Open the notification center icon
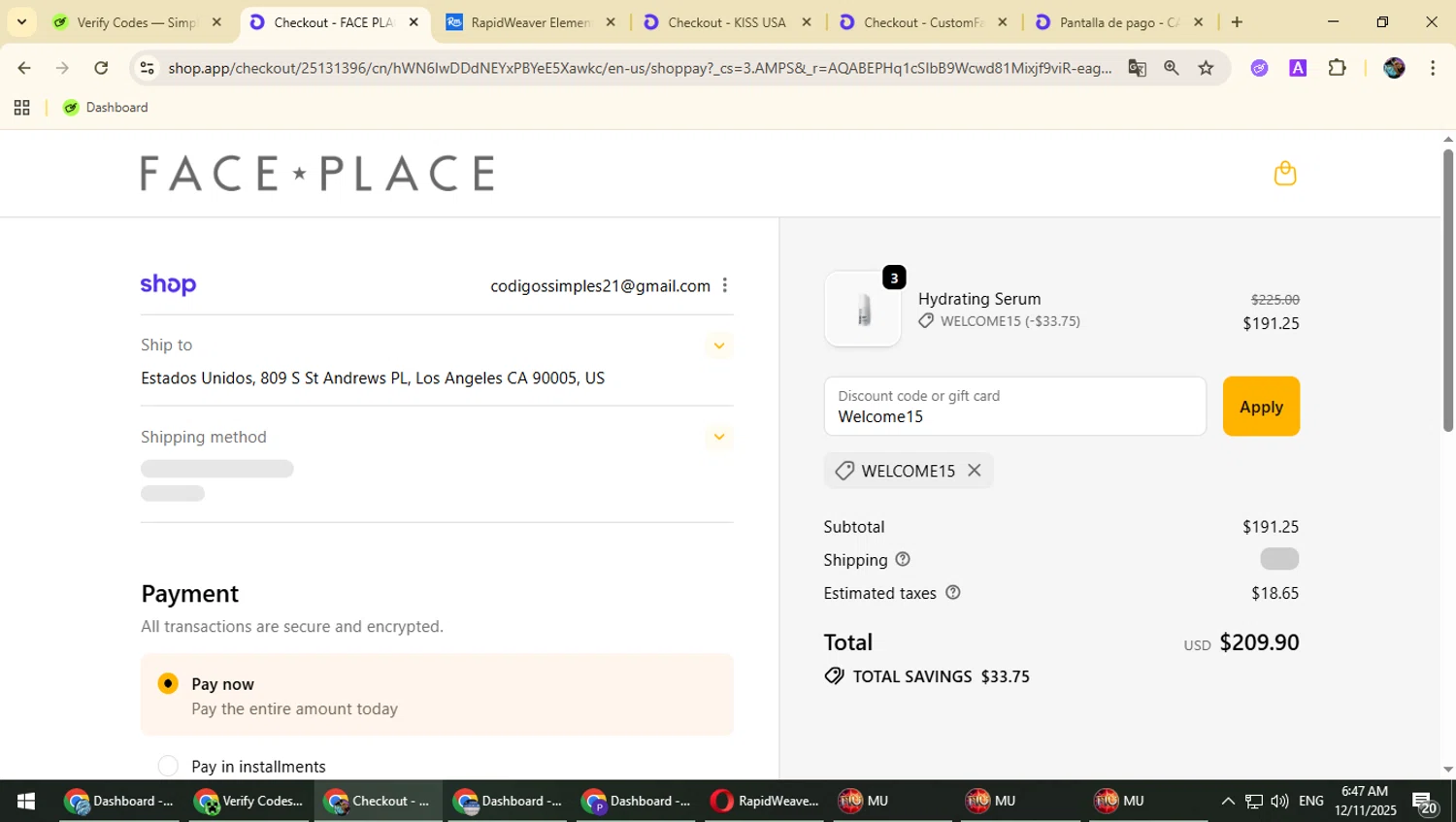Screen dimensions: 1456x822 [1425, 803]
